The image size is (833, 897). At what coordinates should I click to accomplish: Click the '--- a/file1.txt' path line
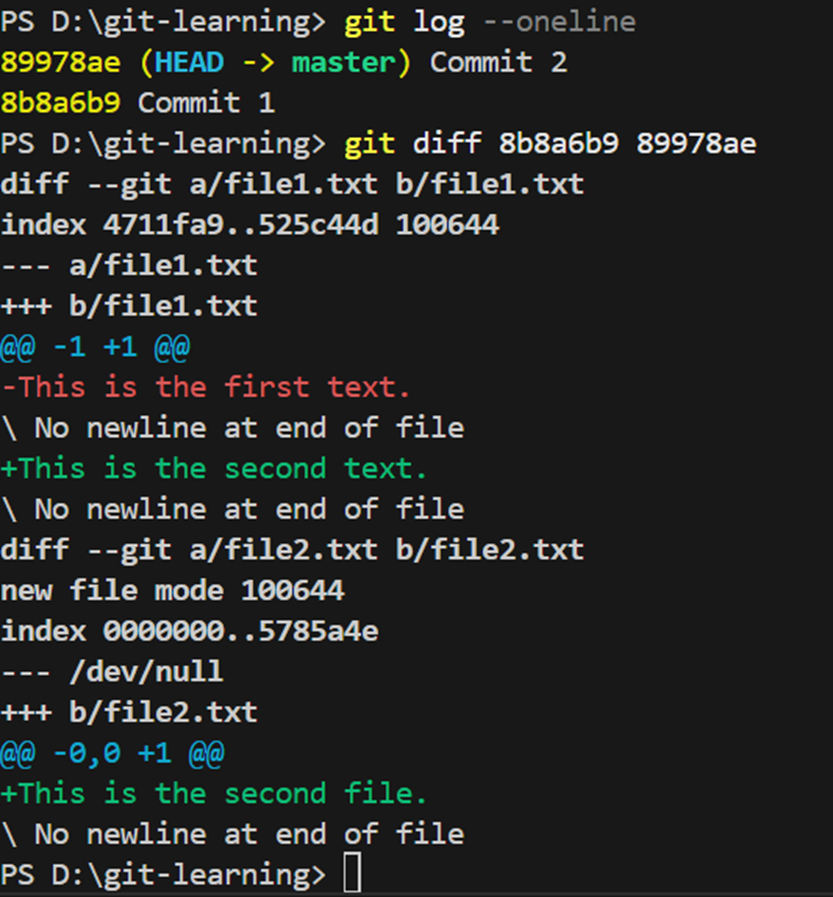(129, 265)
